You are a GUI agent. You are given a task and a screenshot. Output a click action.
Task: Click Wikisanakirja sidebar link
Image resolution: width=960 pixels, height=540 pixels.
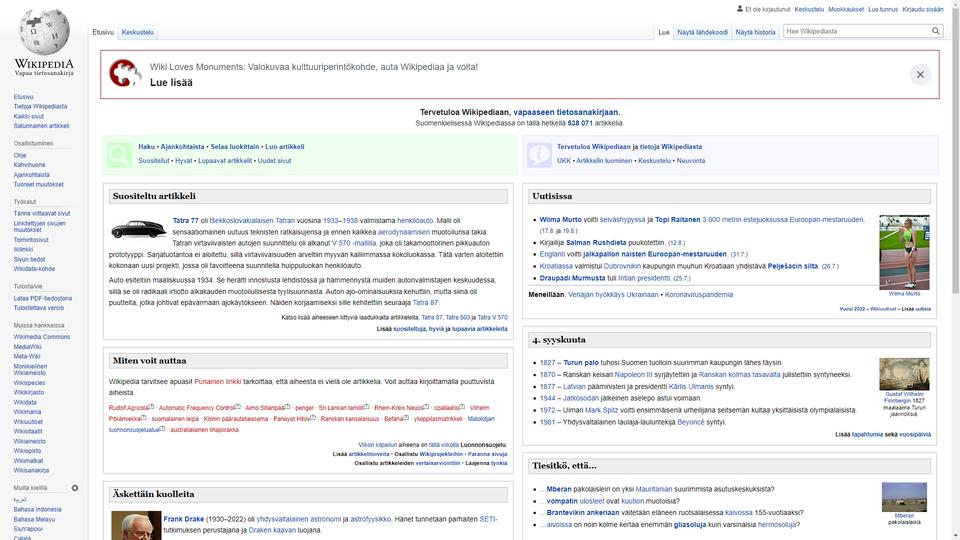pos(31,470)
